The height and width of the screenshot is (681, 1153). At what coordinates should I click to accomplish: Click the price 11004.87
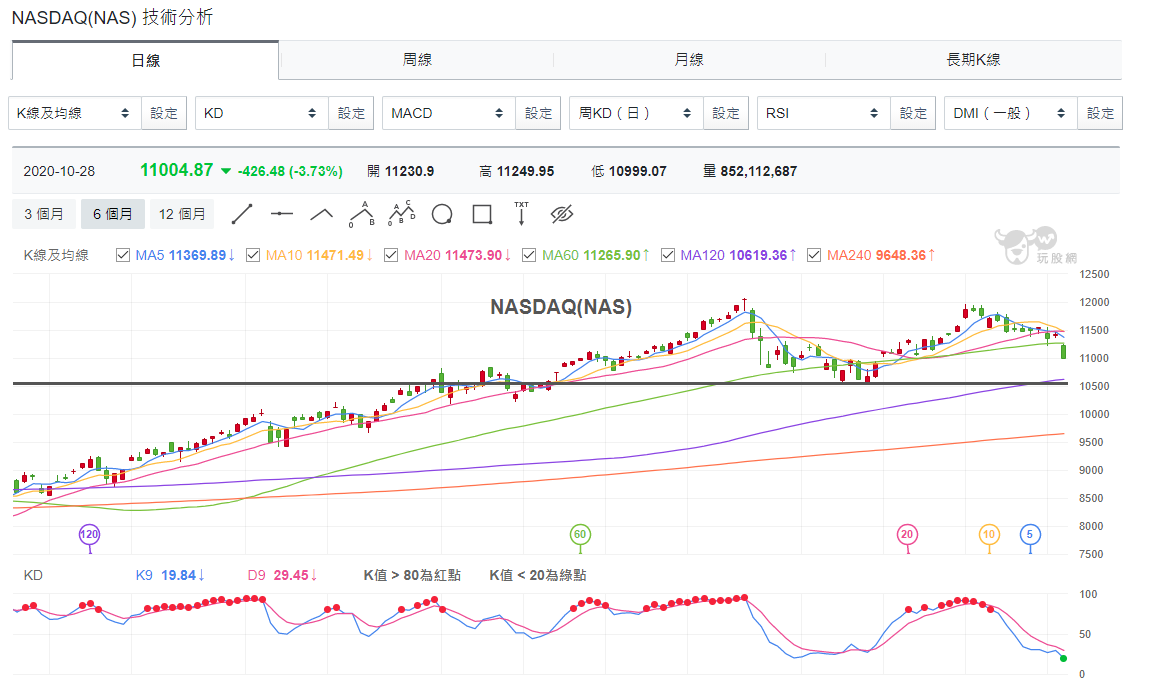(x=176, y=171)
